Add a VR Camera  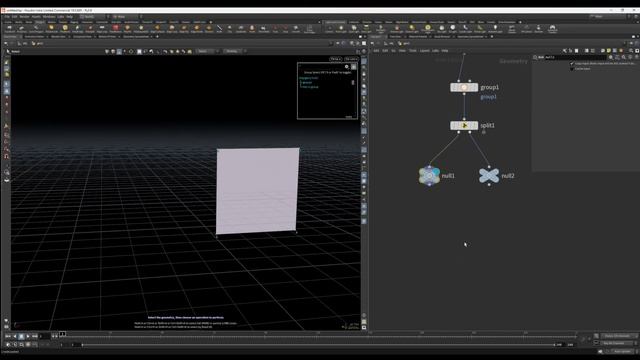527,29
